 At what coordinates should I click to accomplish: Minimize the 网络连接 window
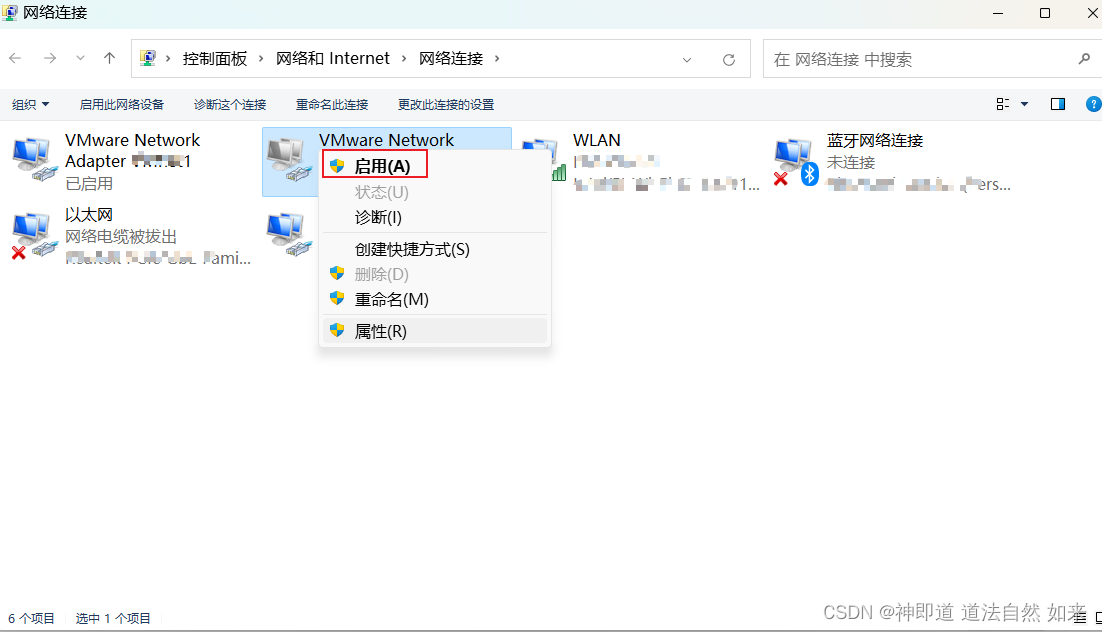998,13
